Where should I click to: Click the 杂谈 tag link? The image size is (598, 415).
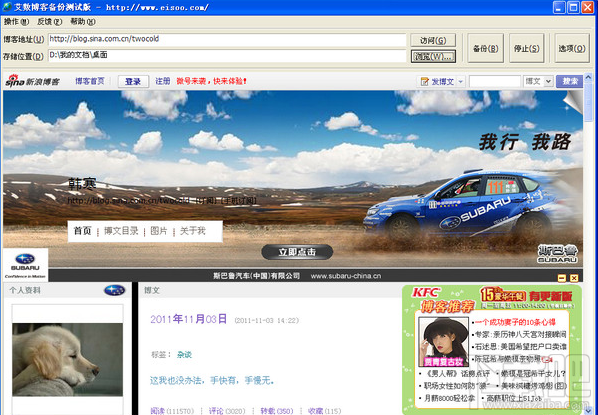point(184,355)
